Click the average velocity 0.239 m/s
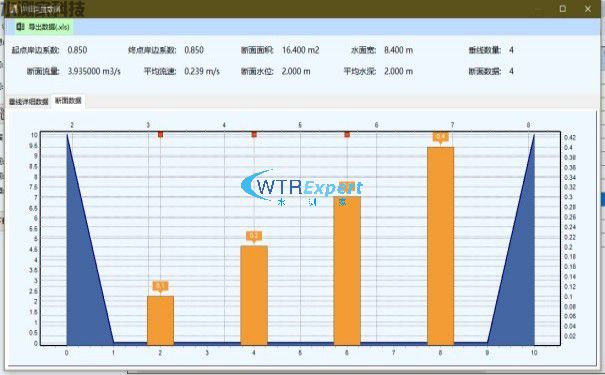The image size is (605, 375). [202, 71]
